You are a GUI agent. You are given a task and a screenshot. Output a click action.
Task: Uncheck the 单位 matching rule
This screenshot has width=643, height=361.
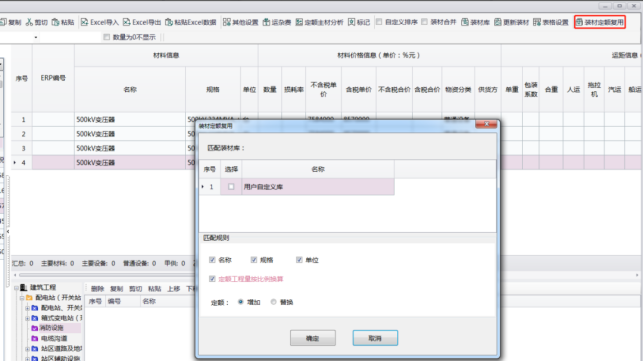[x=299, y=260]
